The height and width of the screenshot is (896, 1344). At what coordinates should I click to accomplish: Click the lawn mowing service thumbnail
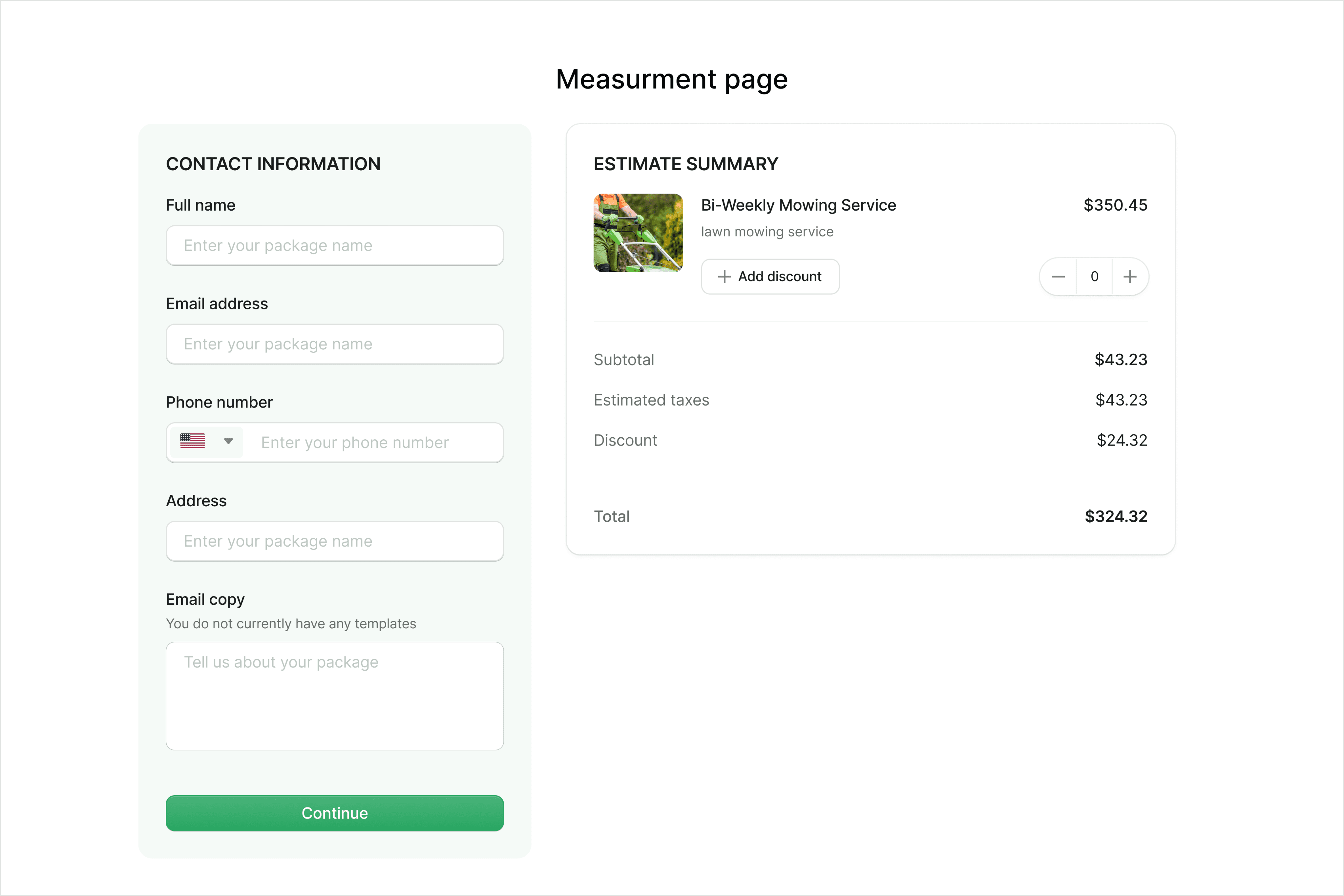[x=638, y=233]
